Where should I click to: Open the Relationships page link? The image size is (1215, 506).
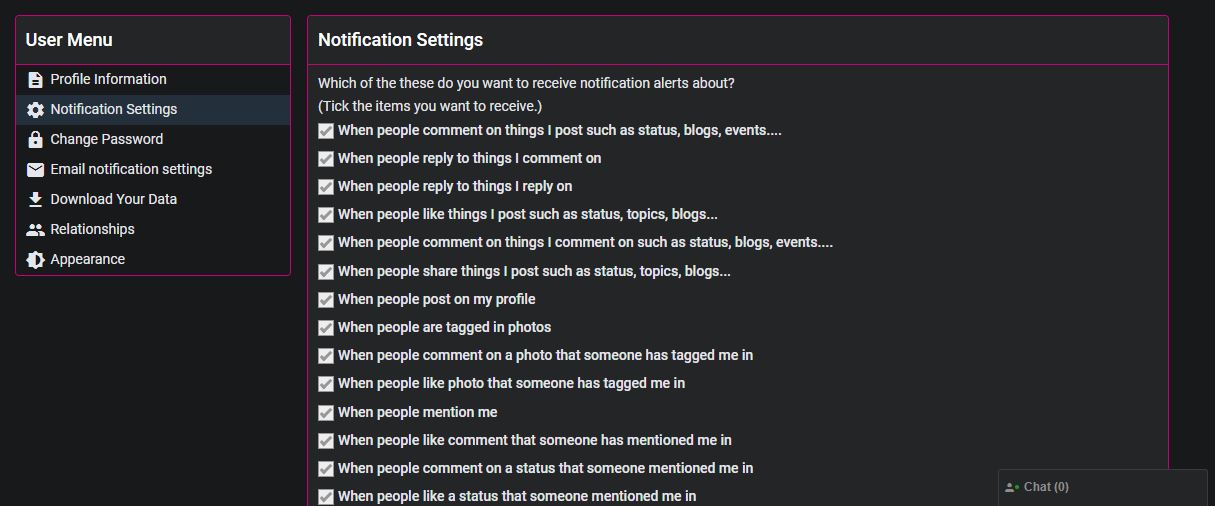(92, 229)
